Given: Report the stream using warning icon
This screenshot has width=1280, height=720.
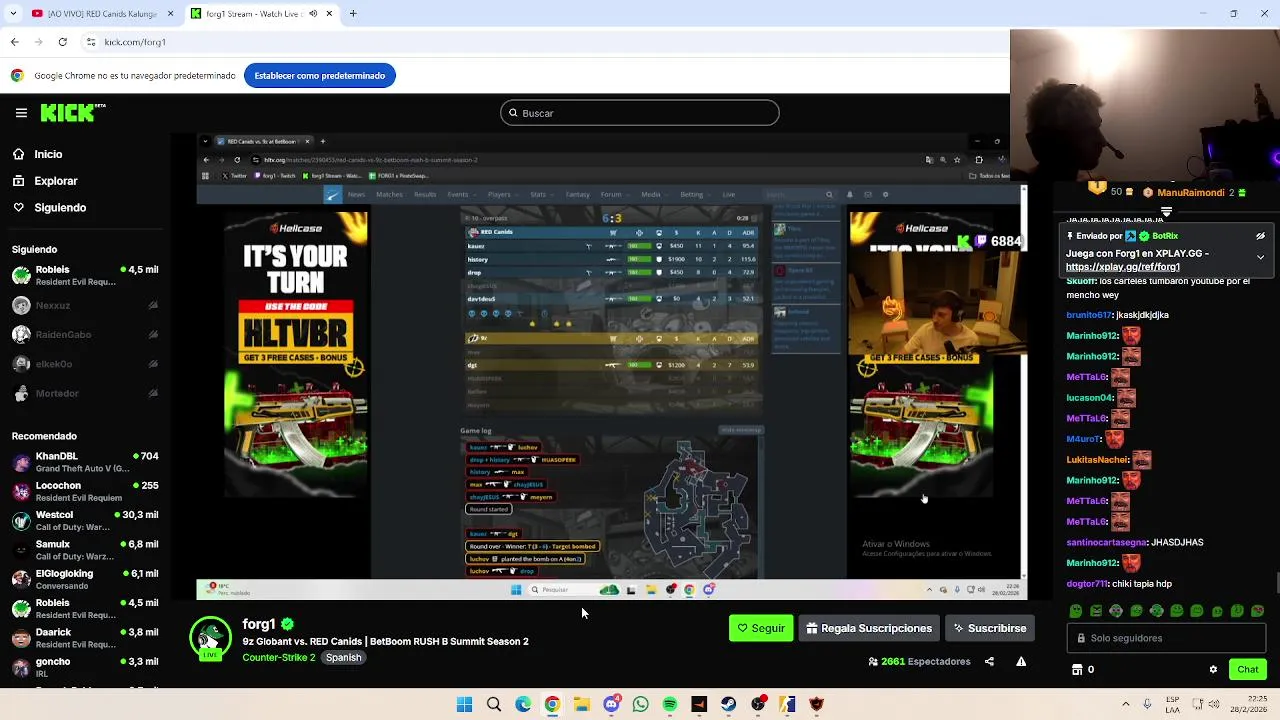Looking at the screenshot, I should point(1021,661).
